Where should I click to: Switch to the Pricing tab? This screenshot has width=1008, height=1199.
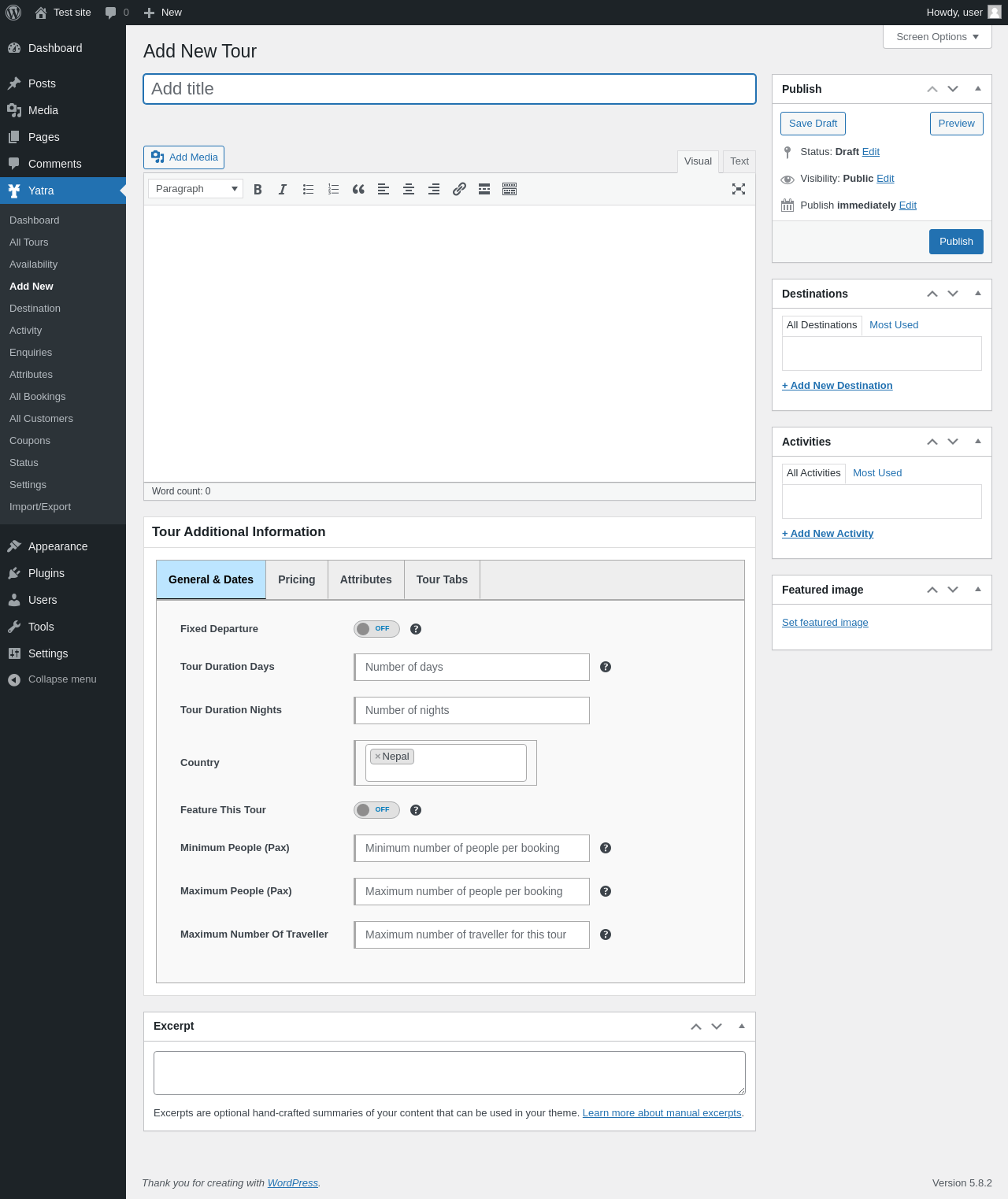click(x=297, y=579)
